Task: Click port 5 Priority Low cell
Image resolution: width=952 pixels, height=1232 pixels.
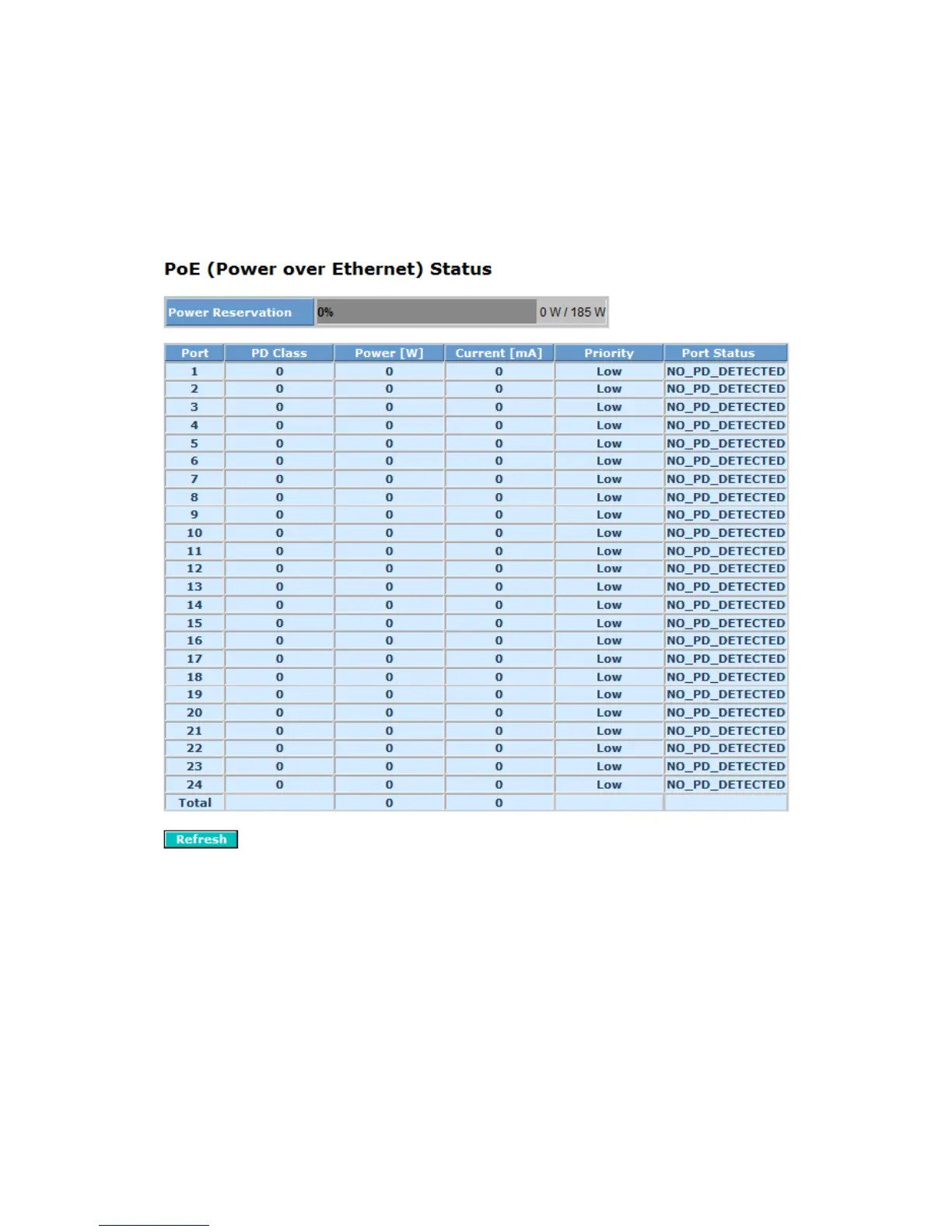Action: point(609,443)
